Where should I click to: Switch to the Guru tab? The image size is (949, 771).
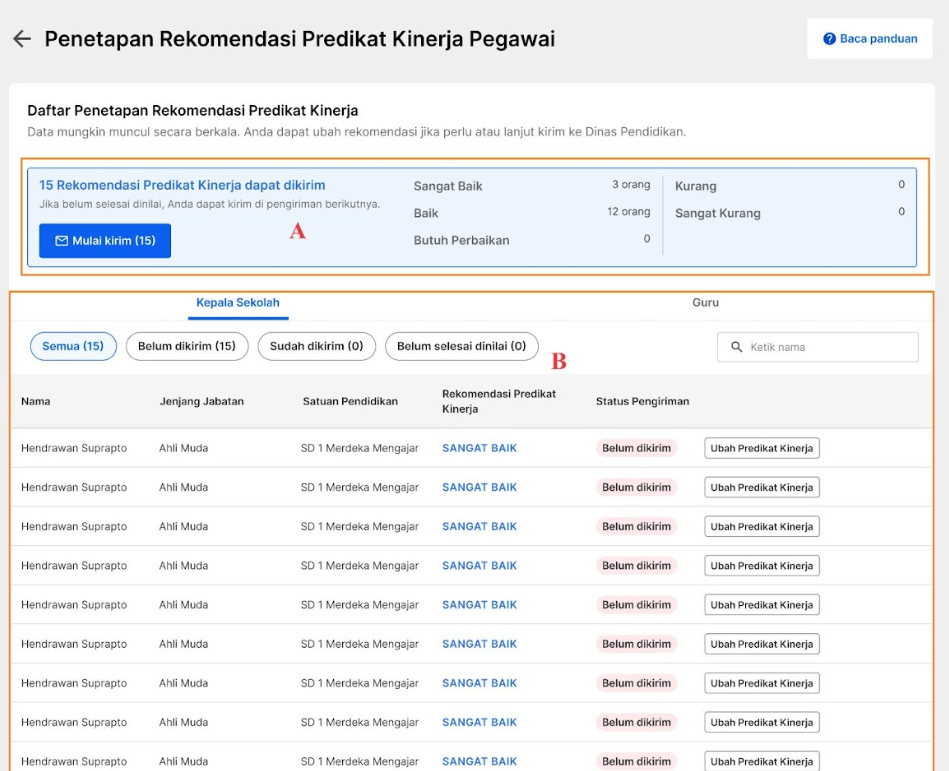[705, 303]
